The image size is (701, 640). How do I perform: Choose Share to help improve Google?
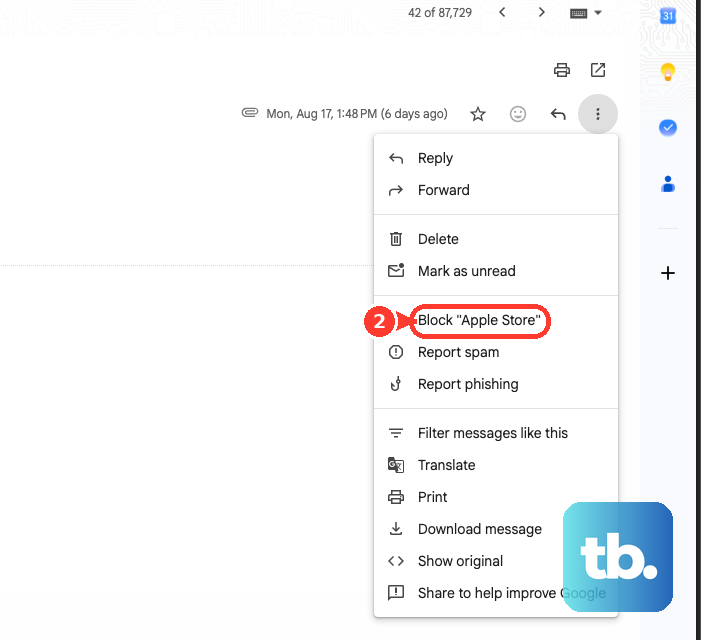[496, 593]
